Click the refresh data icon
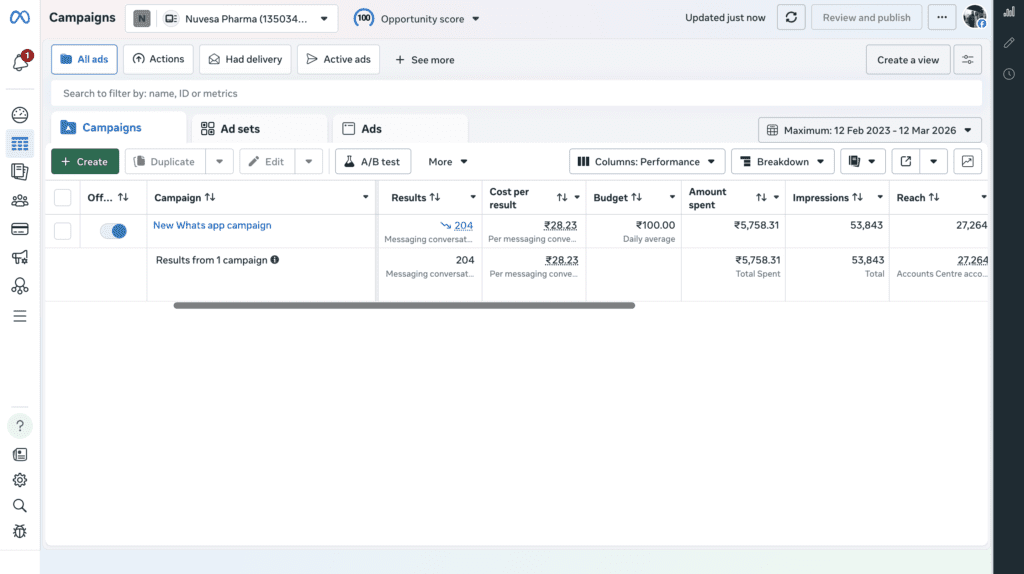The height and width of the screenshot is (574, 1024). pyautogui.click(x=791, y=18)
